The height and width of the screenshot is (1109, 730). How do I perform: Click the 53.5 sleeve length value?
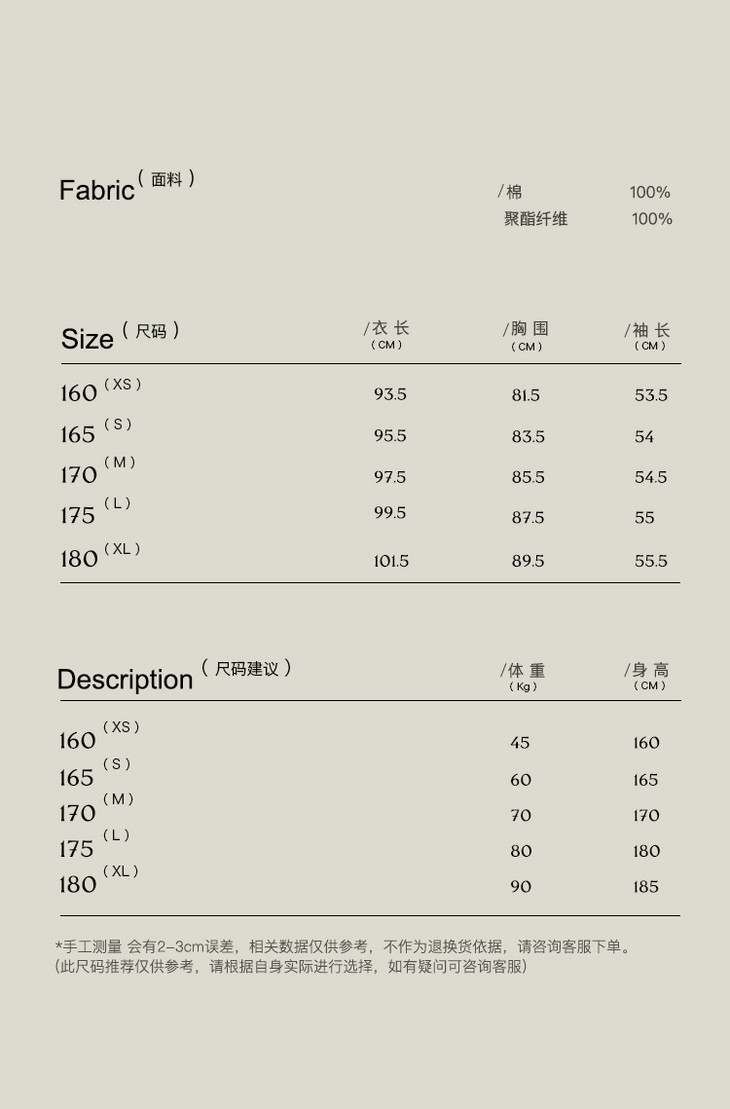tap(651, 395)
